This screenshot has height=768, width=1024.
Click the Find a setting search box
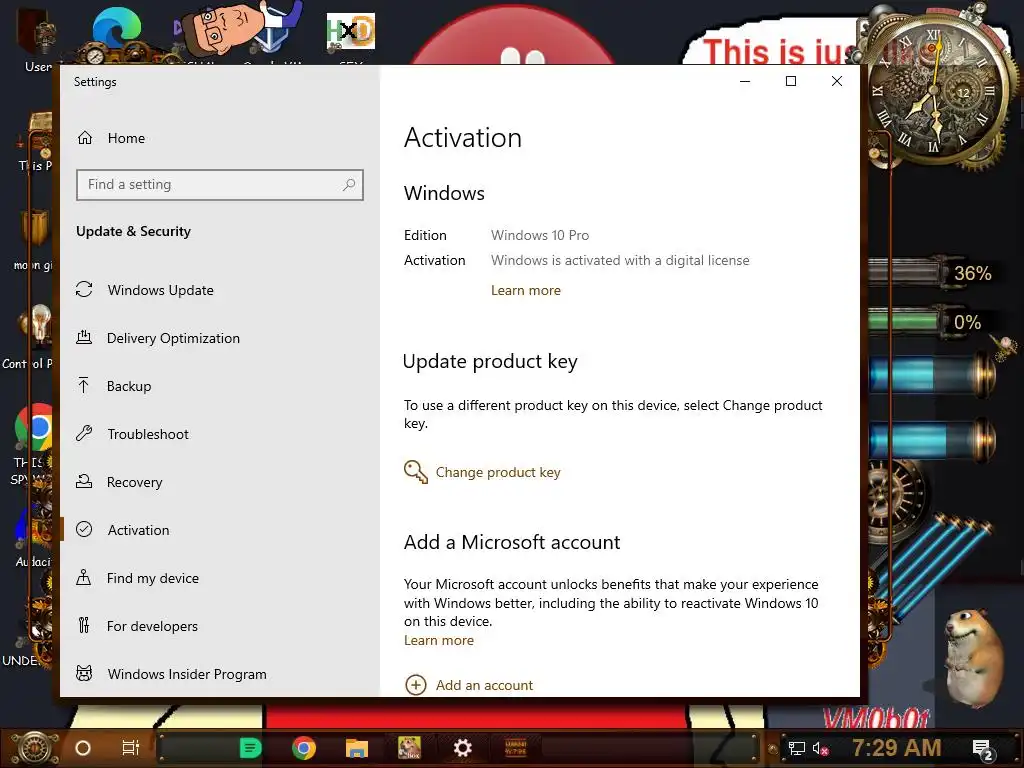pos(219,185)
